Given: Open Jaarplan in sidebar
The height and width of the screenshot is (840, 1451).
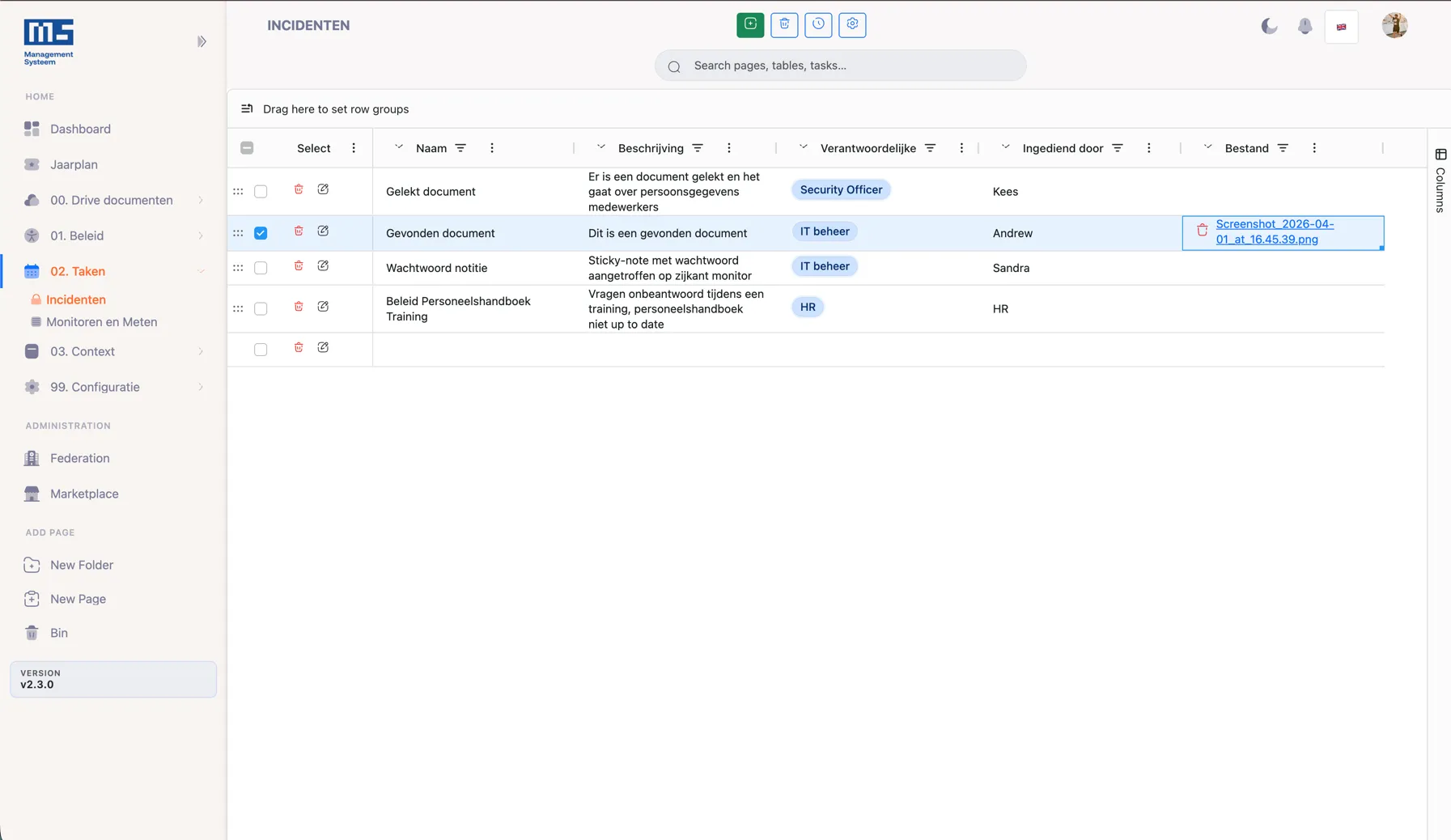Looking at the screenshot, I should tap(74, 164).
